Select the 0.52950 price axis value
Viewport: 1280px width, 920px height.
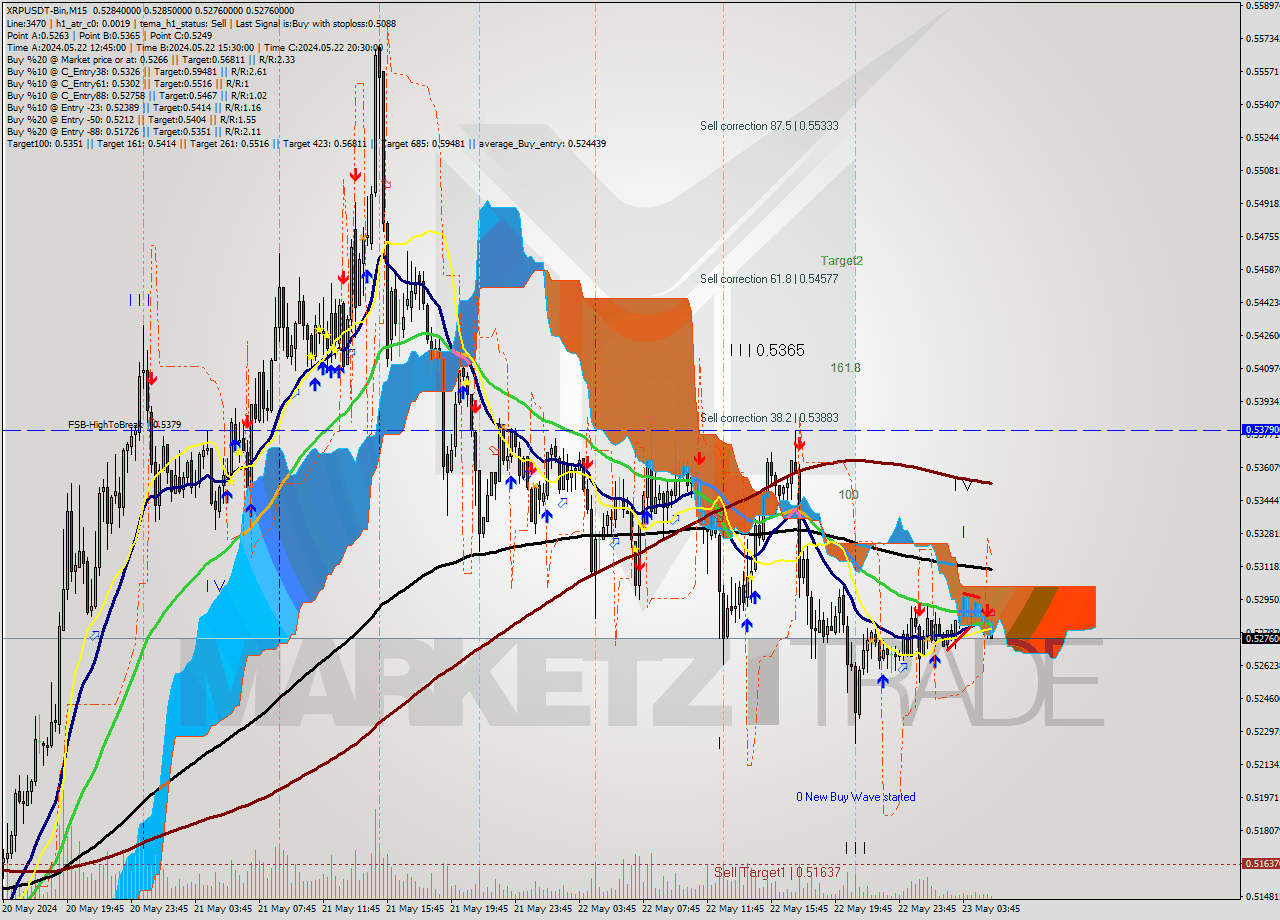tap(1262, 599)
